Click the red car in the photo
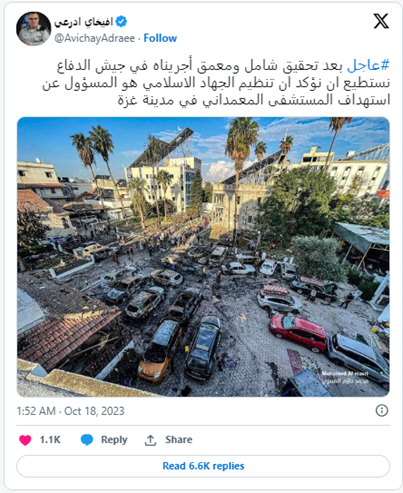This screenshot has width=403, height=493. pos(298,333)
